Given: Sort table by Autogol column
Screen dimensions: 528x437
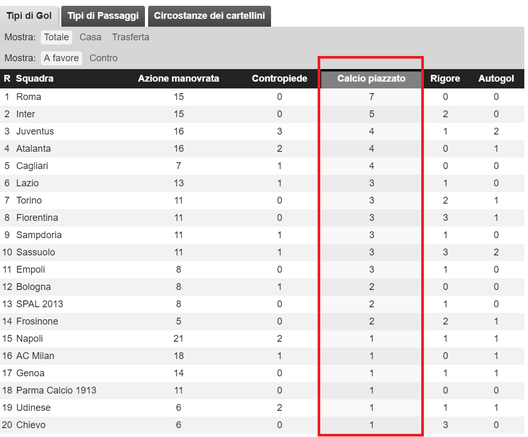Looking at the screenshot, I should (x=496, y=78).
